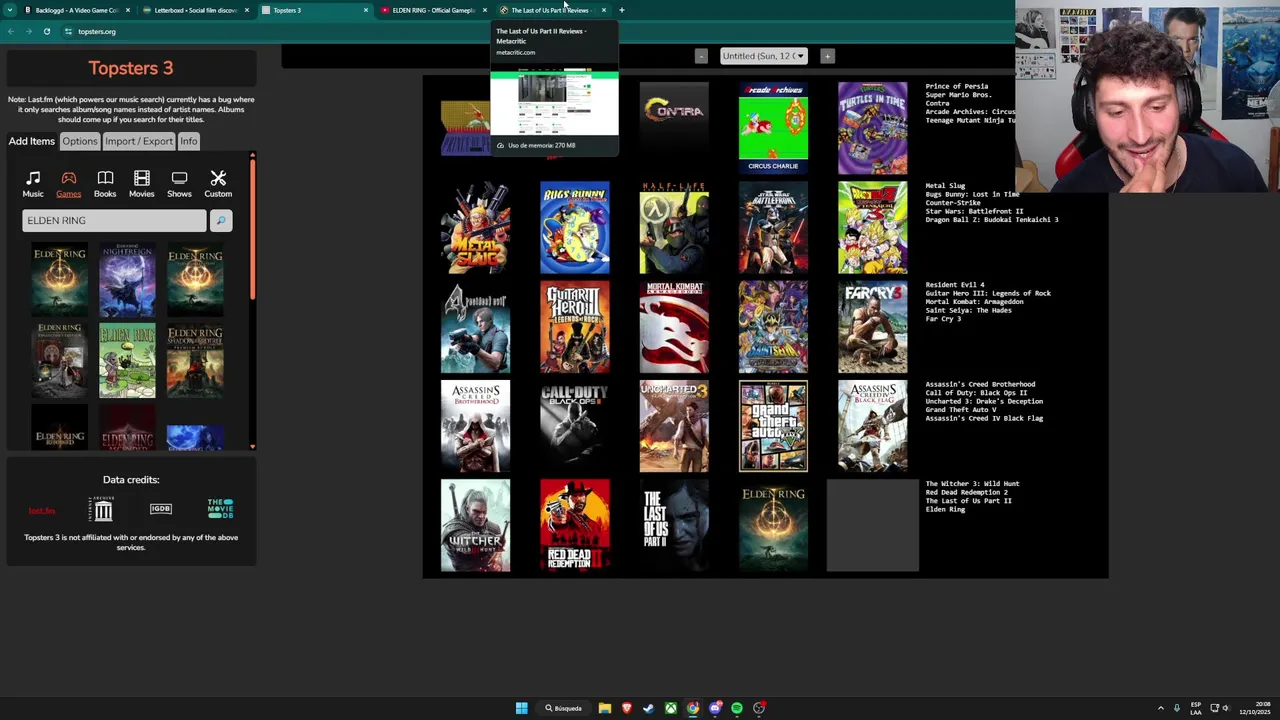Select the Books category icon
This screenshot has width=1280, height=720.
(x=105, y=178)
